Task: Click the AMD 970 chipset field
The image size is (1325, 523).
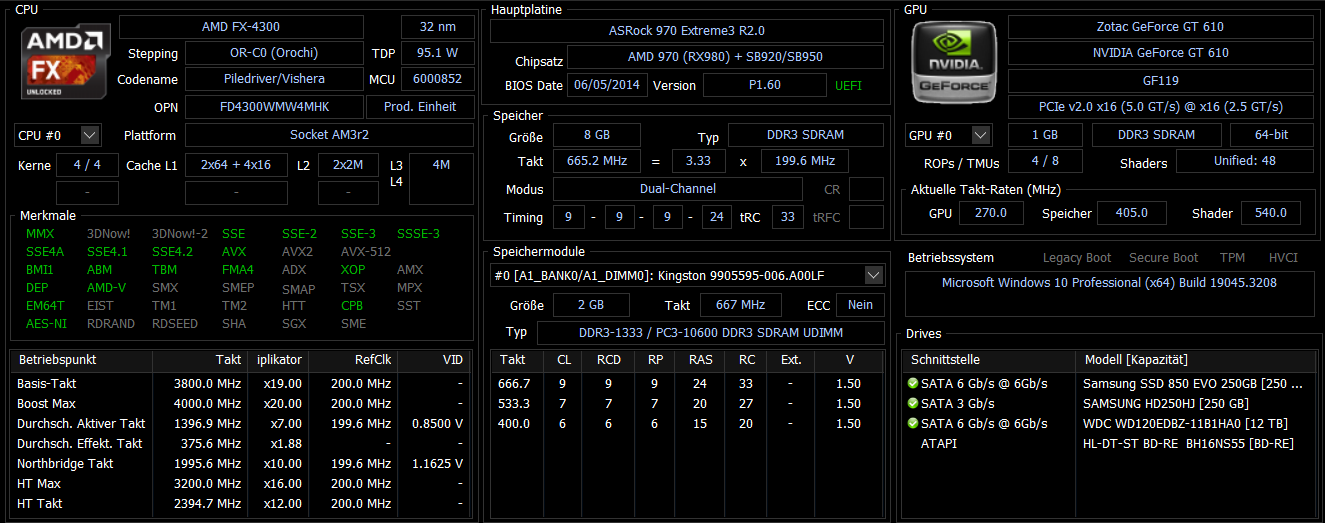Action: [x=725, y=57]
